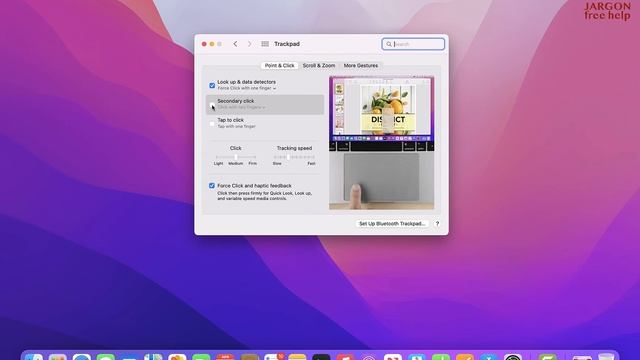The width and height of the screenshot is (640, 360).
Task: Focus the Search input field
Action: pyautogui.click(x=413, y=44)
